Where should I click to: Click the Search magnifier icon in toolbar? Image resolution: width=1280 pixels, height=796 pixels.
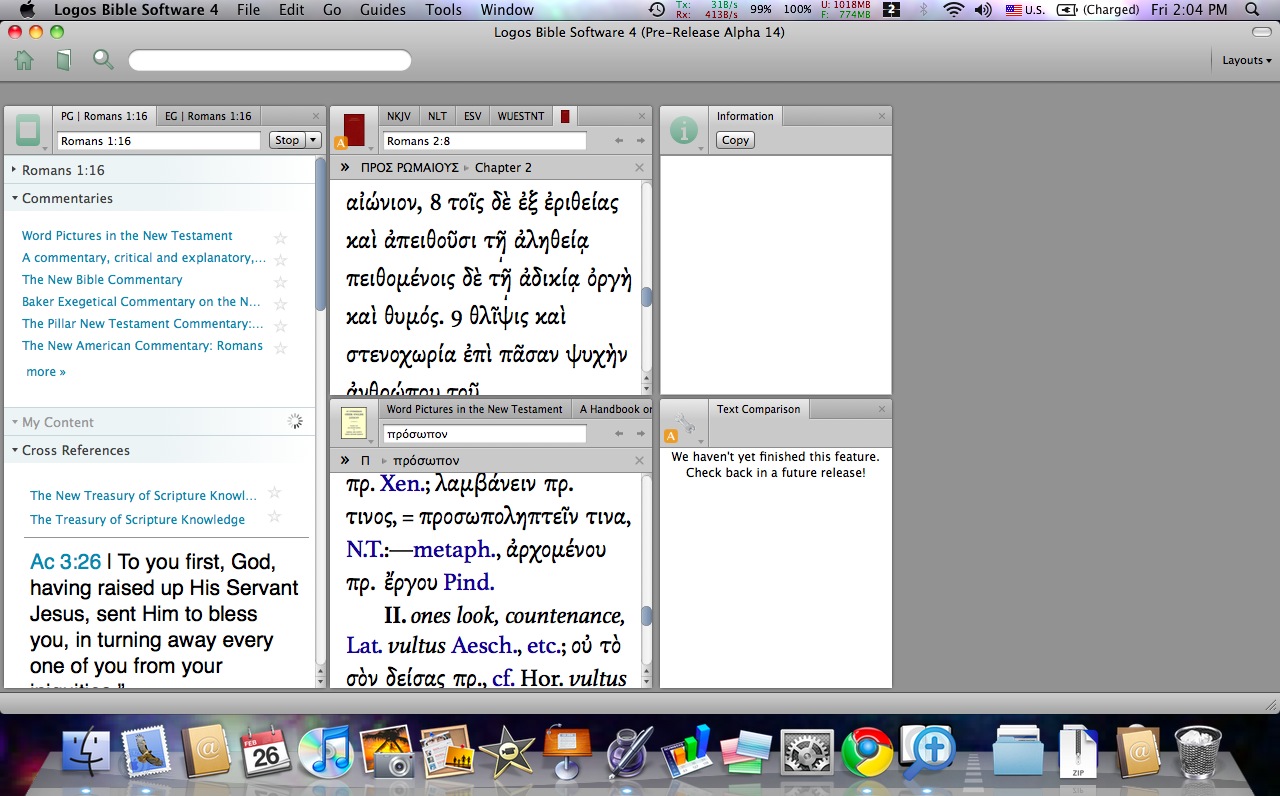click(x=103, y=60)
